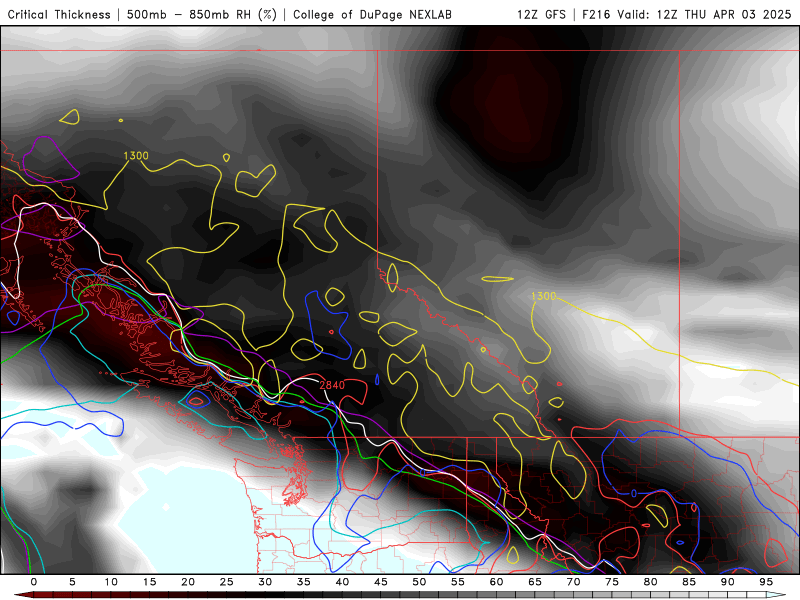Click the colorbar tick label "40"
The width and height of the screenshot is (800, 600).
[342, 582]
